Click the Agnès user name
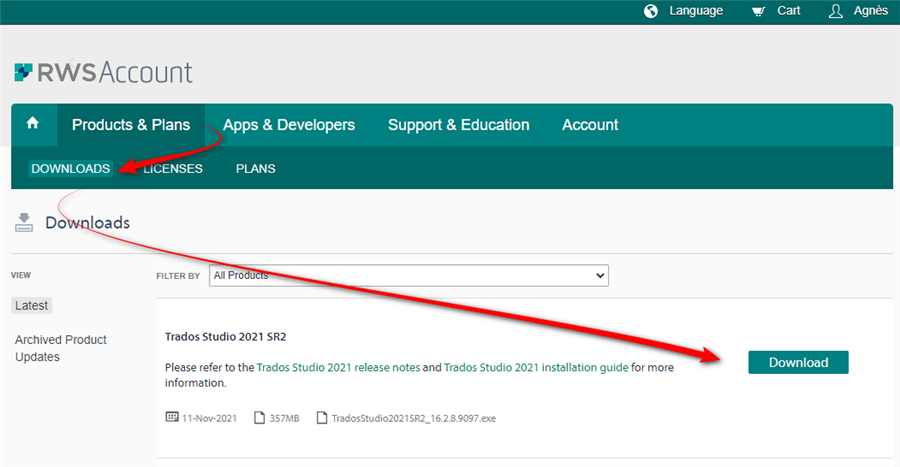 click(871, 11)
